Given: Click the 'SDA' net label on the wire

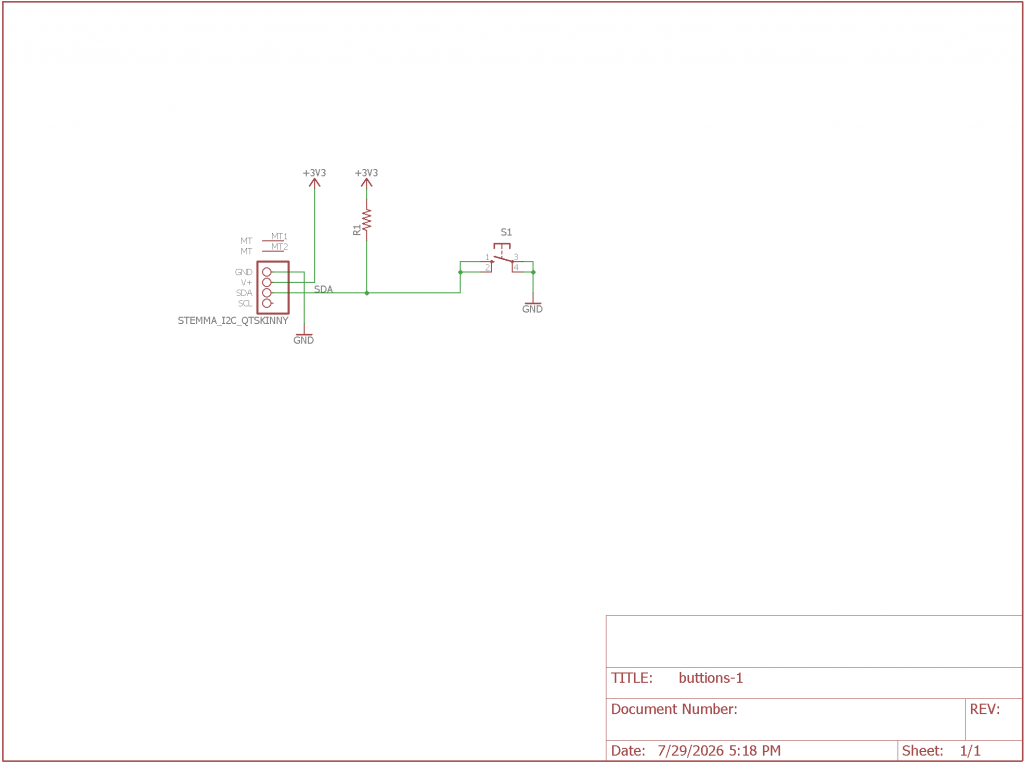Looking at the screenshot, I should [x=324, y=289].
